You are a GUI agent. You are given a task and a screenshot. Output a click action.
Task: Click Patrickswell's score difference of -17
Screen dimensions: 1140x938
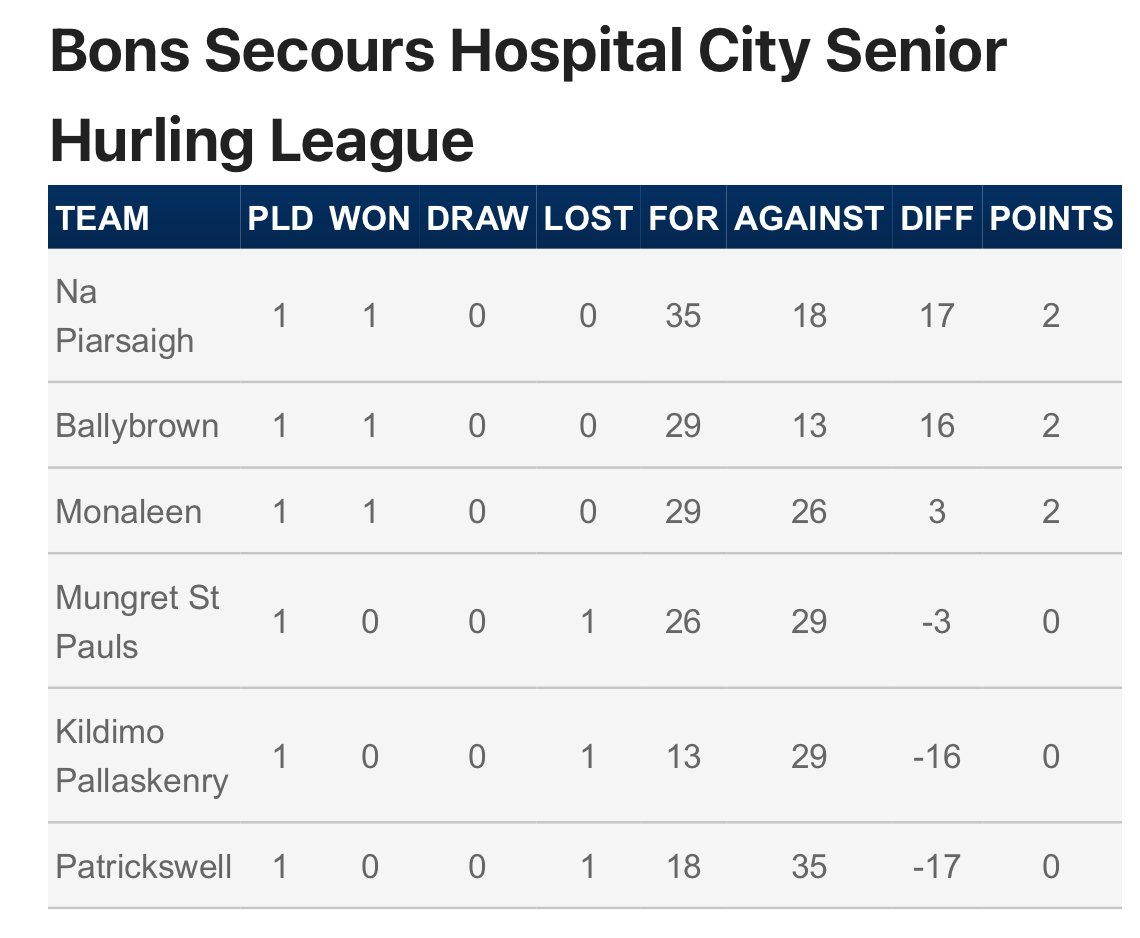[x=936, y=866]
